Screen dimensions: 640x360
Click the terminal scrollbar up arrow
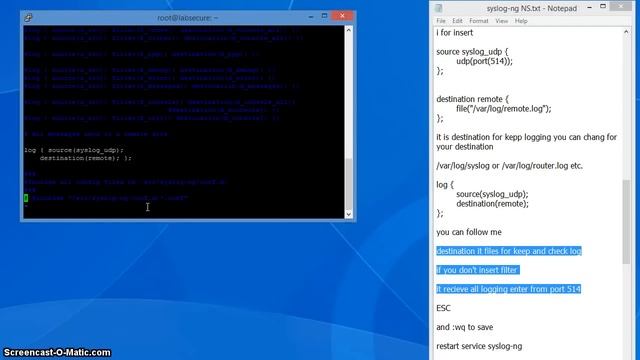tap(349, 30)
